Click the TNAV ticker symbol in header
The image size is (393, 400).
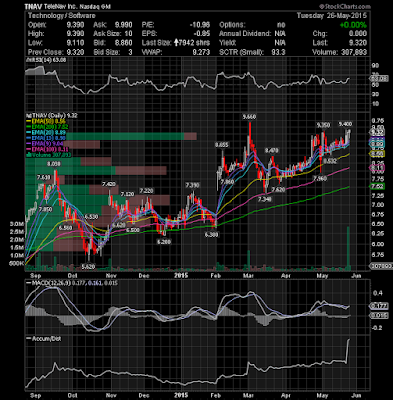34,7
